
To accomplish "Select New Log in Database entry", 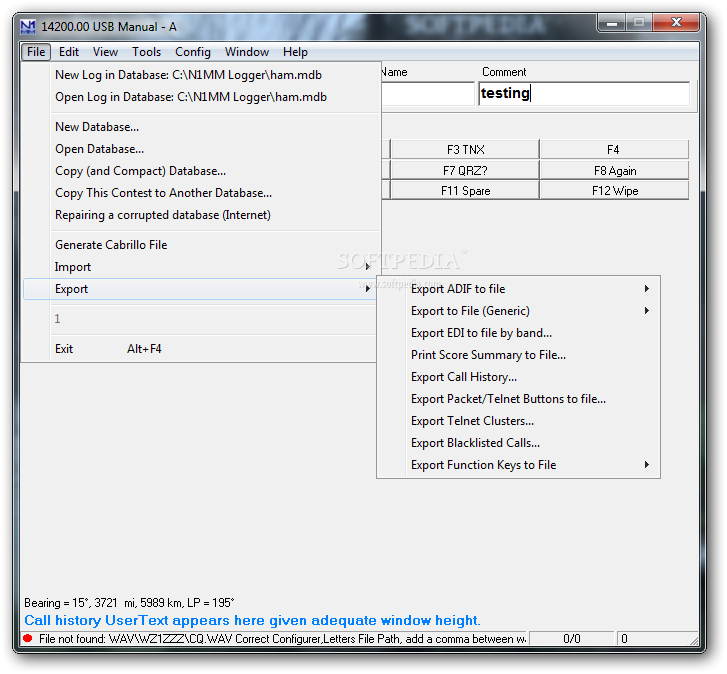I will click(x=199, y=75).
